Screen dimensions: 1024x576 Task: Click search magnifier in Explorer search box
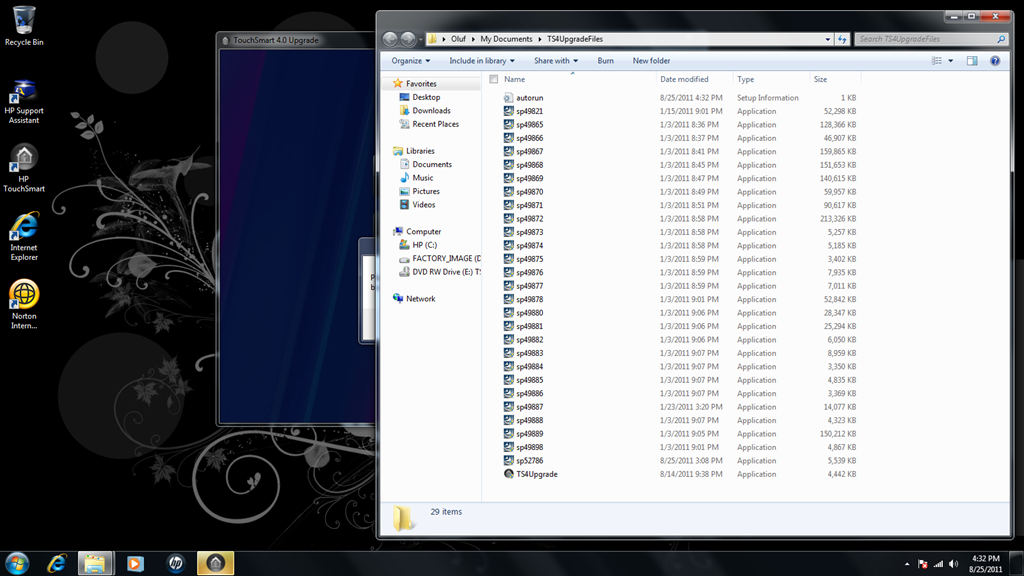(1000, 39)
